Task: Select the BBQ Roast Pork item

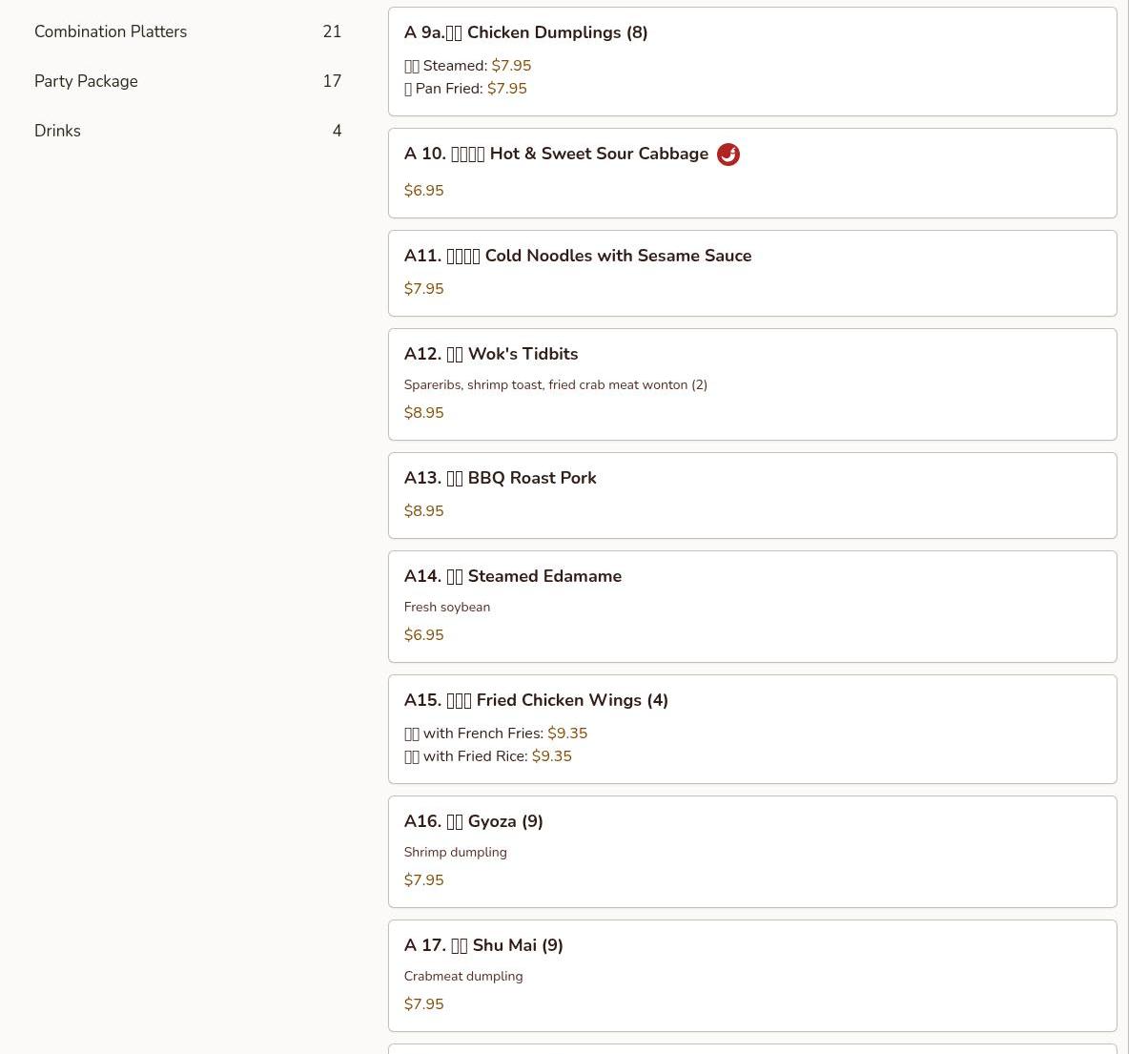Action: (x=500, y=478)
